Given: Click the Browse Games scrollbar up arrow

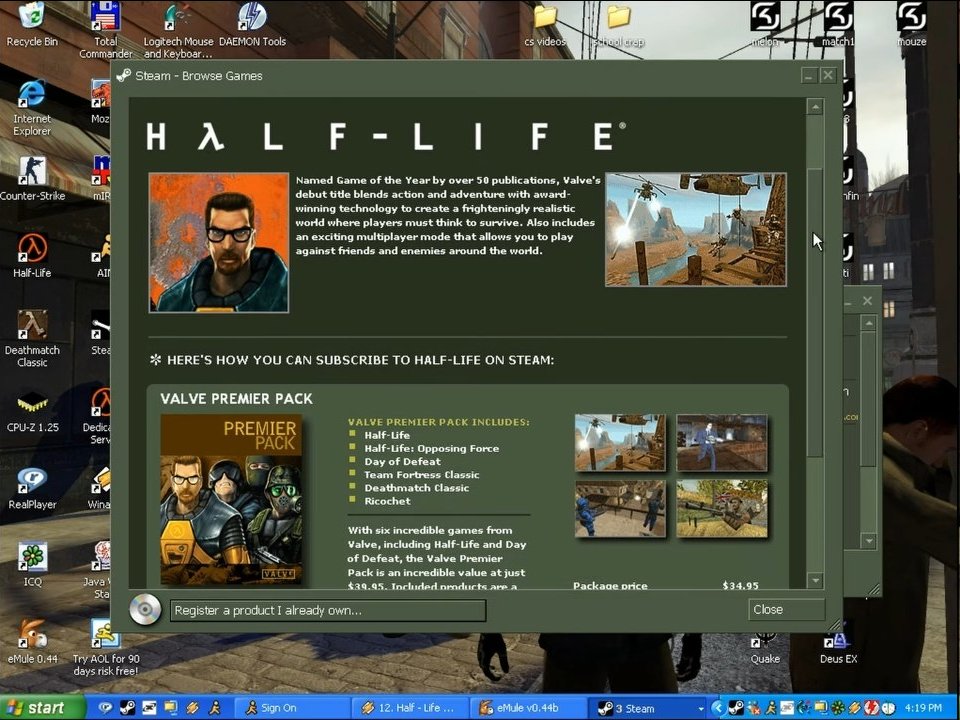Looking at the screenshot, I should pyautogui.click(x=814, y=107).
